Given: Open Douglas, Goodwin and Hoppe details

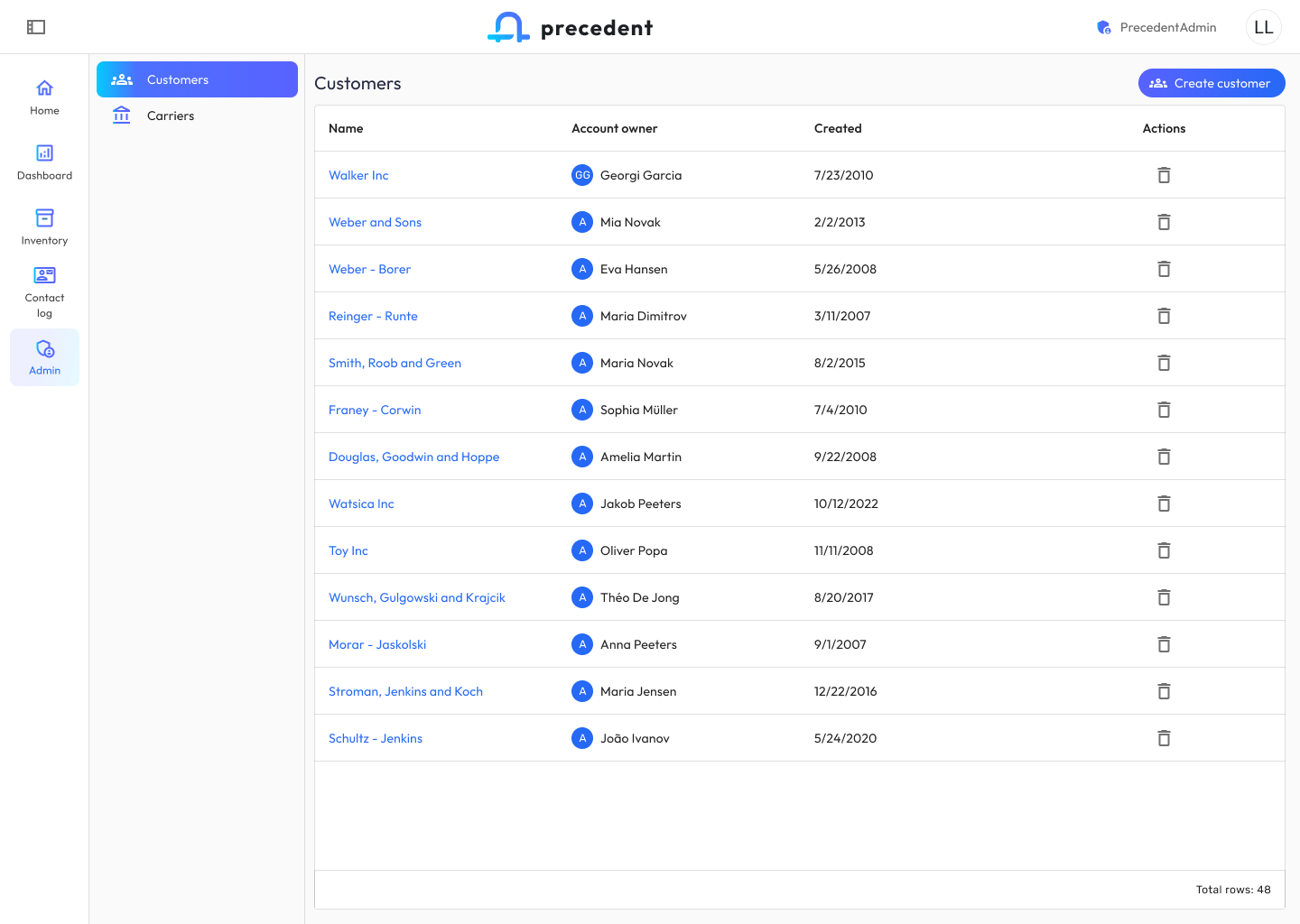Looking at the screenshot, I should pos(413,457).
